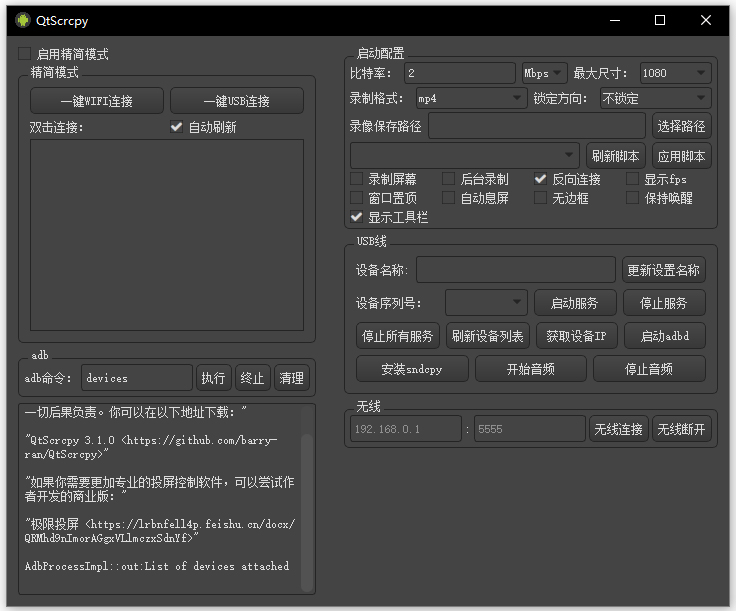Click the QtScrcpy 3.1.0 github text
This screenshot has width=736, height=611.
click(150, 447)
